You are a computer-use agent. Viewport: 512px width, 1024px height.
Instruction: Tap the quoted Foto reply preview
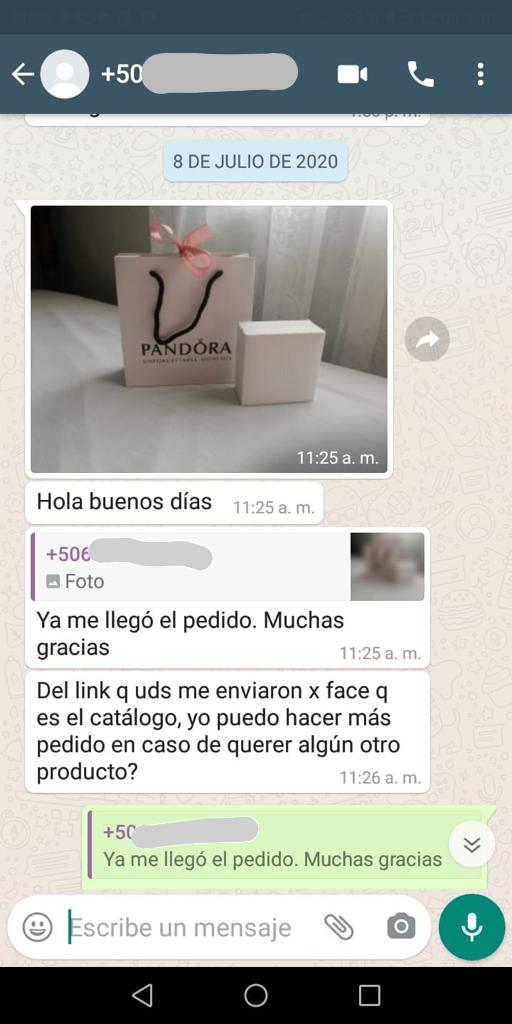point(190,566)
